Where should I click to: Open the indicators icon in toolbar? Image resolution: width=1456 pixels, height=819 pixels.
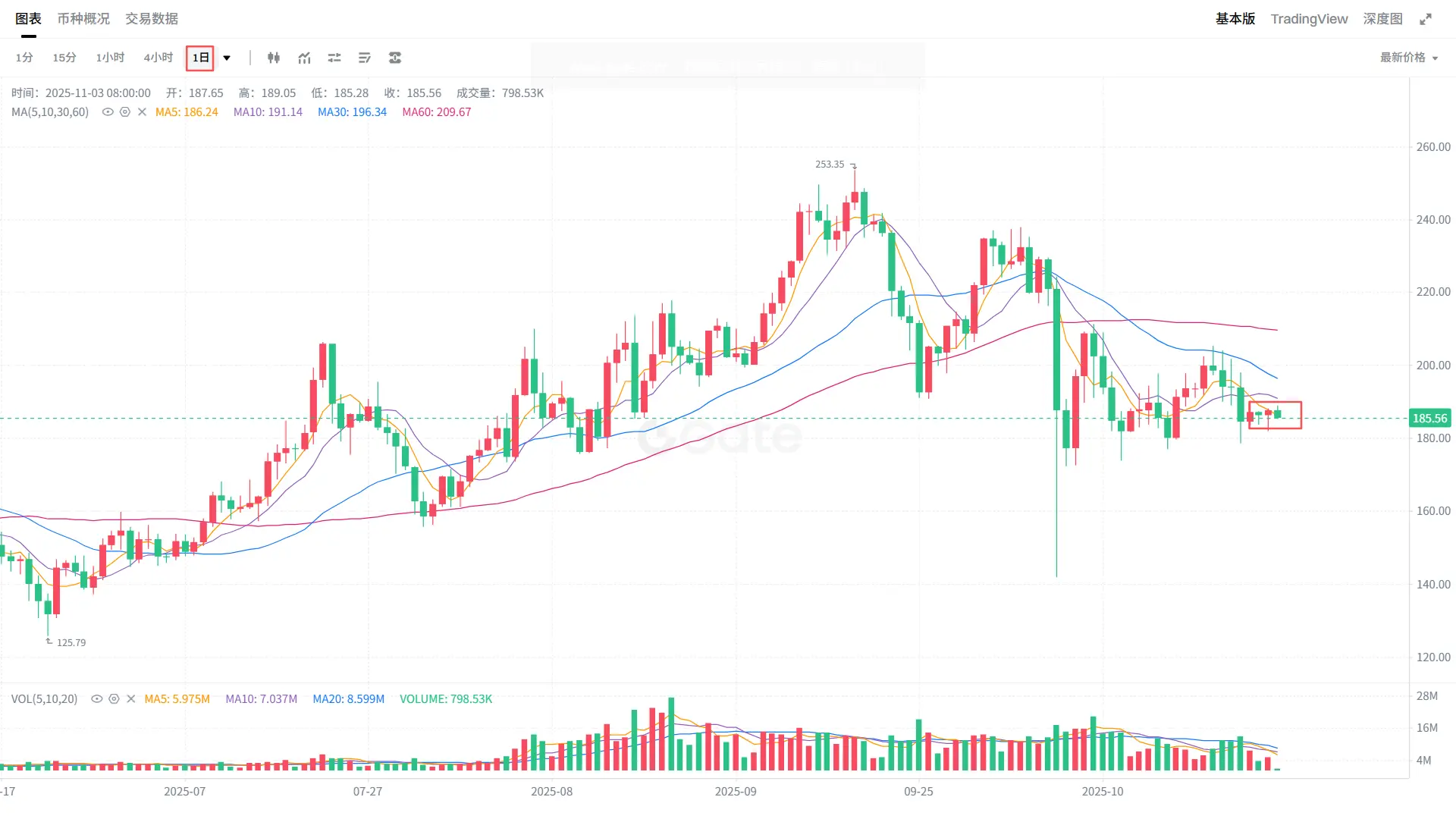pyautogui.click(x=304, y=58)
